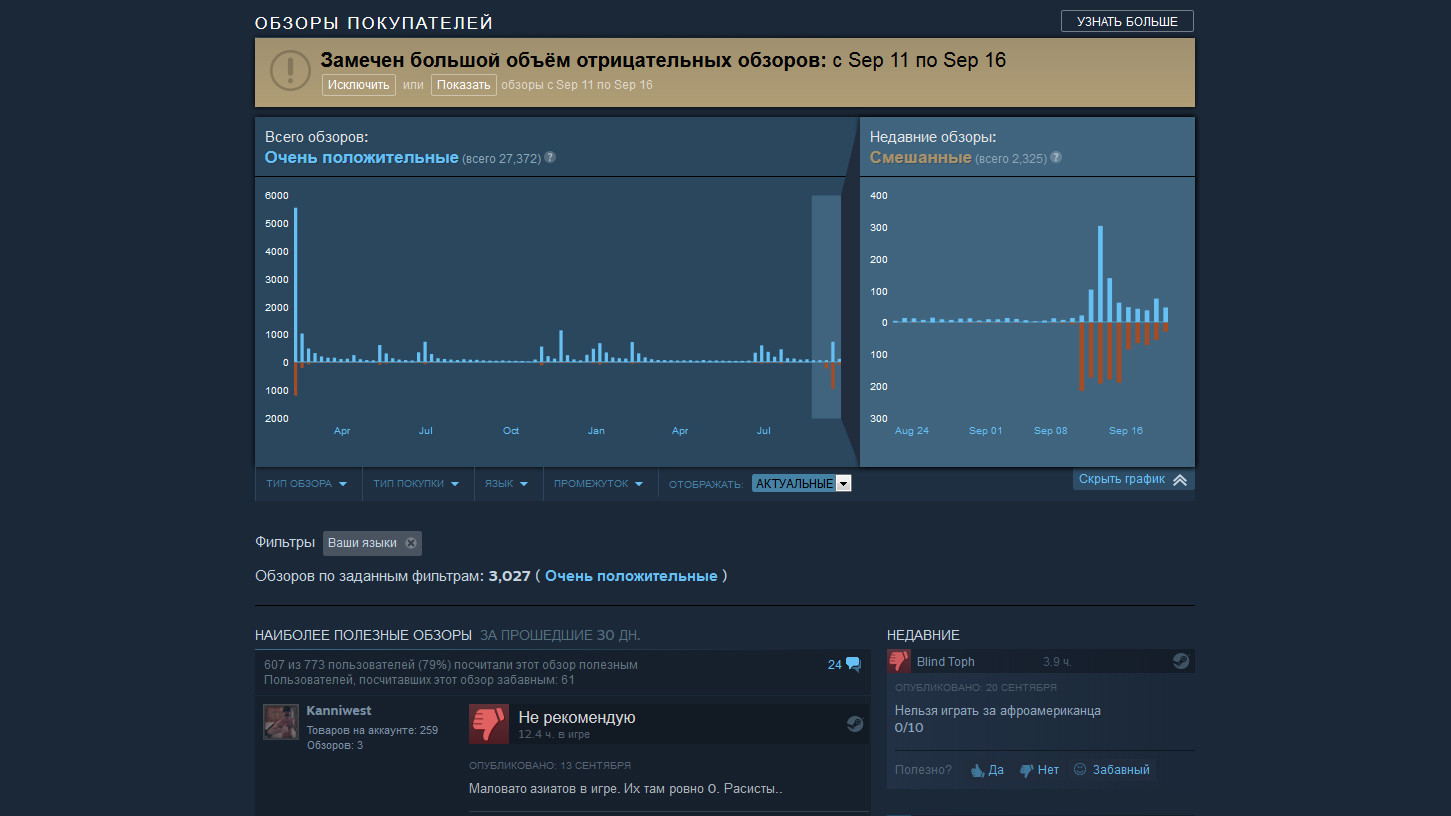Vote 'Да' thumbs-up on Blind Toph's review
1451x816 pixels.
987,770
